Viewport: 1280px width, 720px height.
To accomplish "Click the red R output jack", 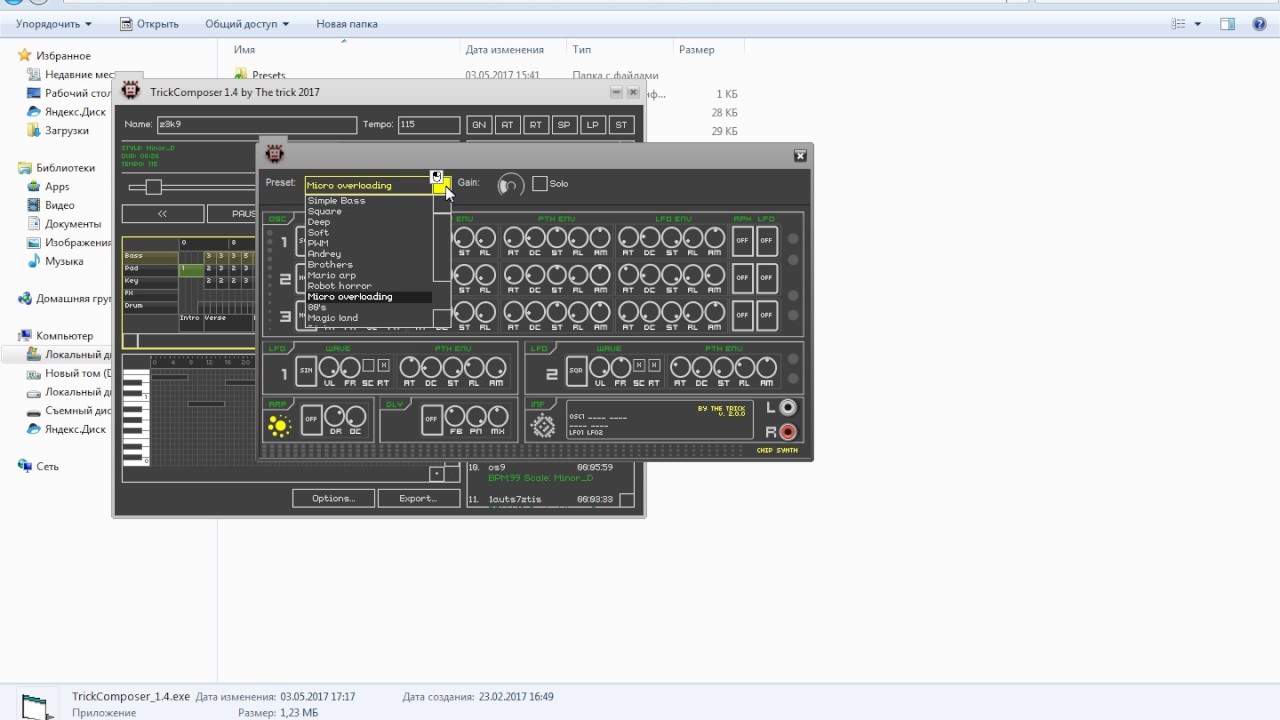I will click(x=788, y=432).
